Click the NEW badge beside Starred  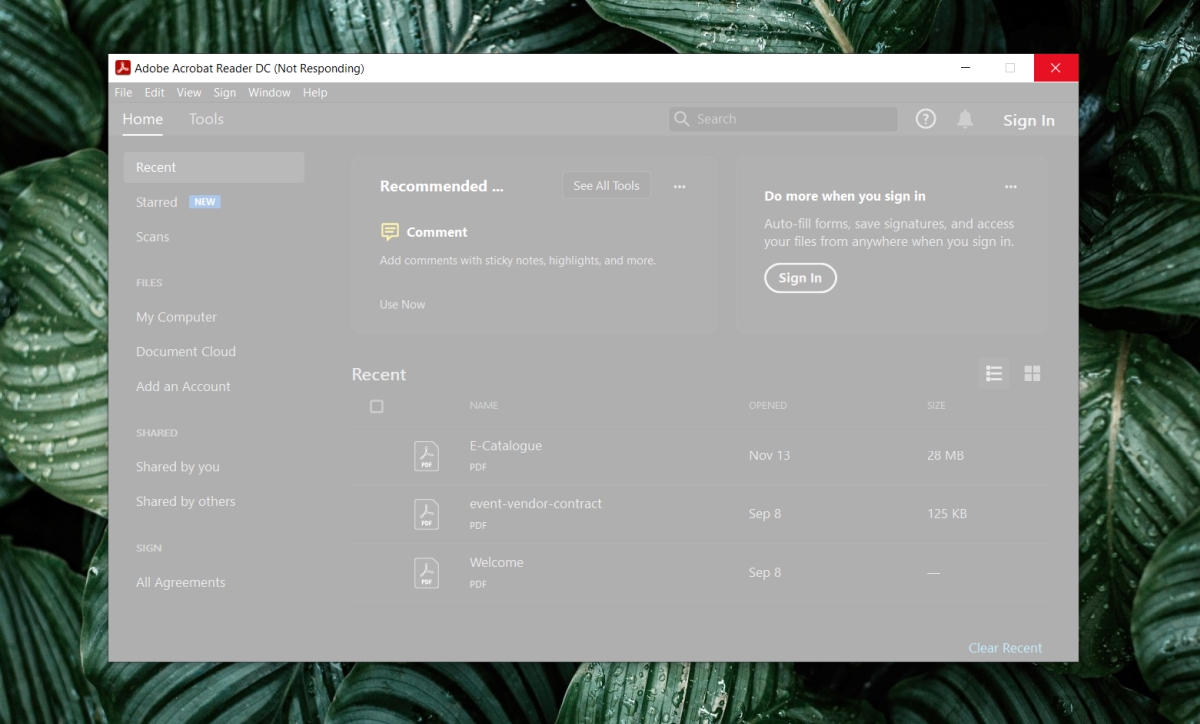205,202
